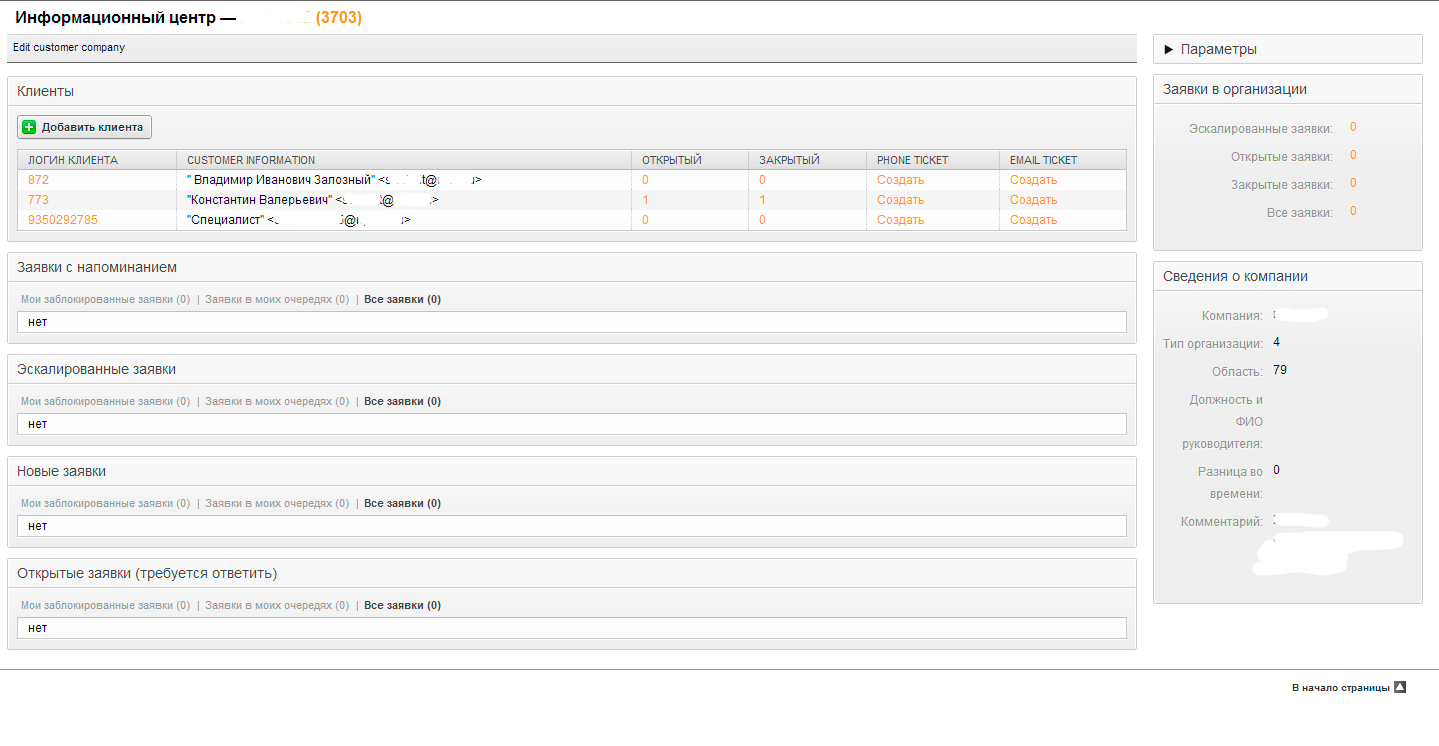The height and width of the screenshot is (746, 1439).
Task: Create phone ticket for customer 773
Action: (900, 200)
